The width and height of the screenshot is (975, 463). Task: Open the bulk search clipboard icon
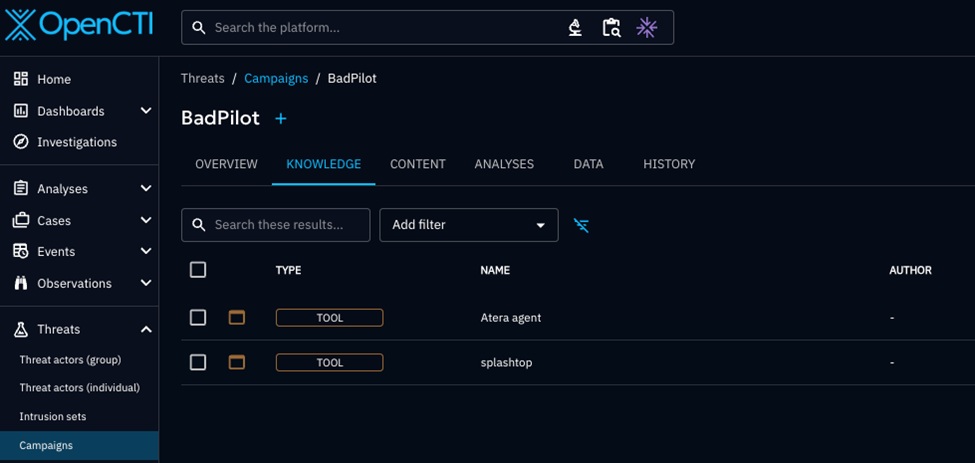pos(611,27)
